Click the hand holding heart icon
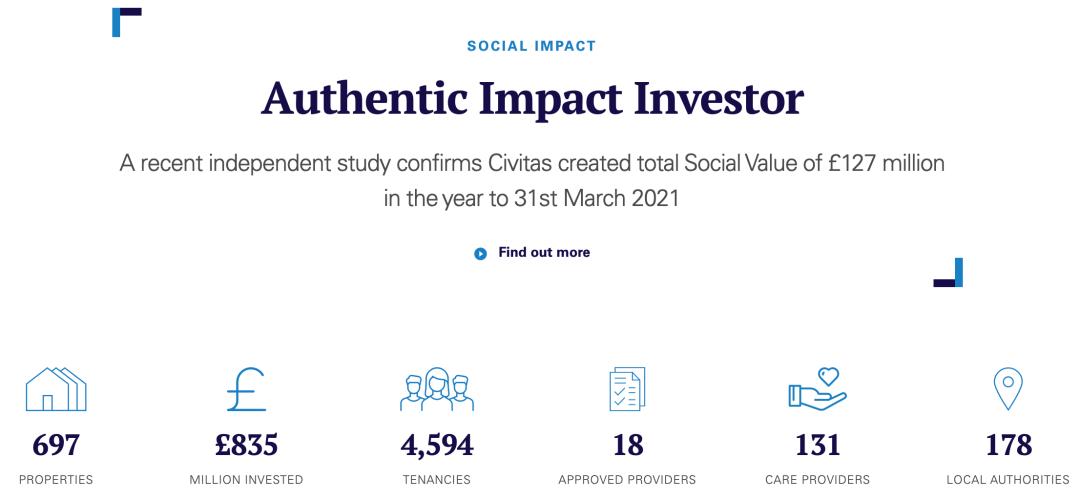 coord(818,389)
